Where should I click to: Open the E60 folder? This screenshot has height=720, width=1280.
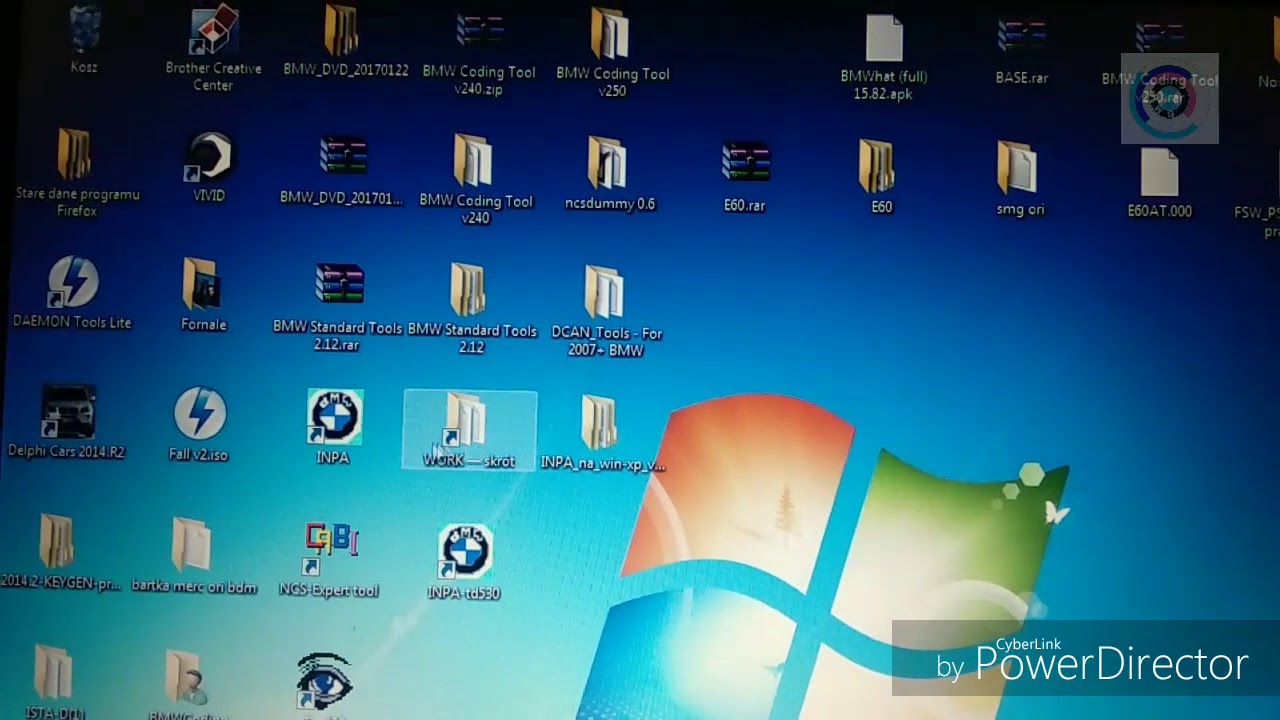pos(880,177)
